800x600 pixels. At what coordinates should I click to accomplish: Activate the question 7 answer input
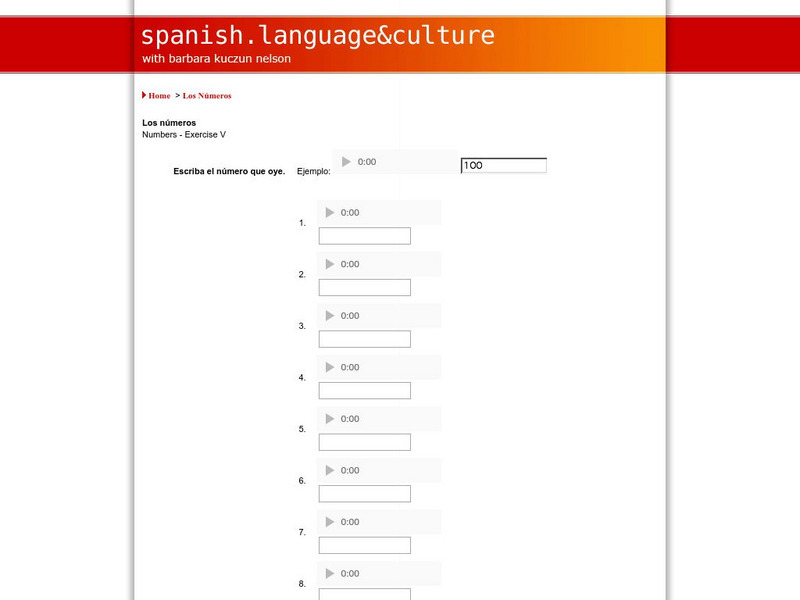[365, 545]
